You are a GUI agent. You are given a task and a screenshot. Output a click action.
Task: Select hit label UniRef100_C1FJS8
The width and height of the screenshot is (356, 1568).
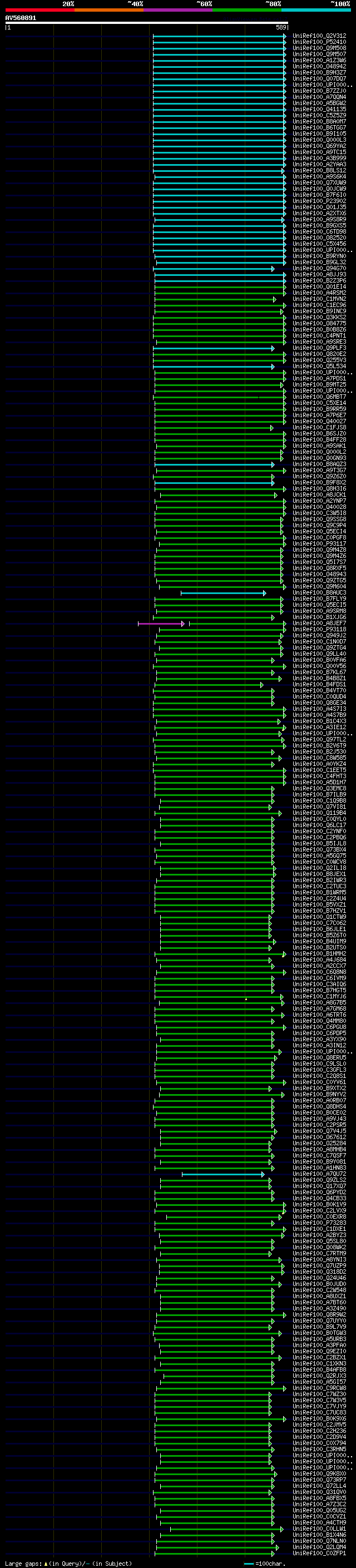[319, 428]
